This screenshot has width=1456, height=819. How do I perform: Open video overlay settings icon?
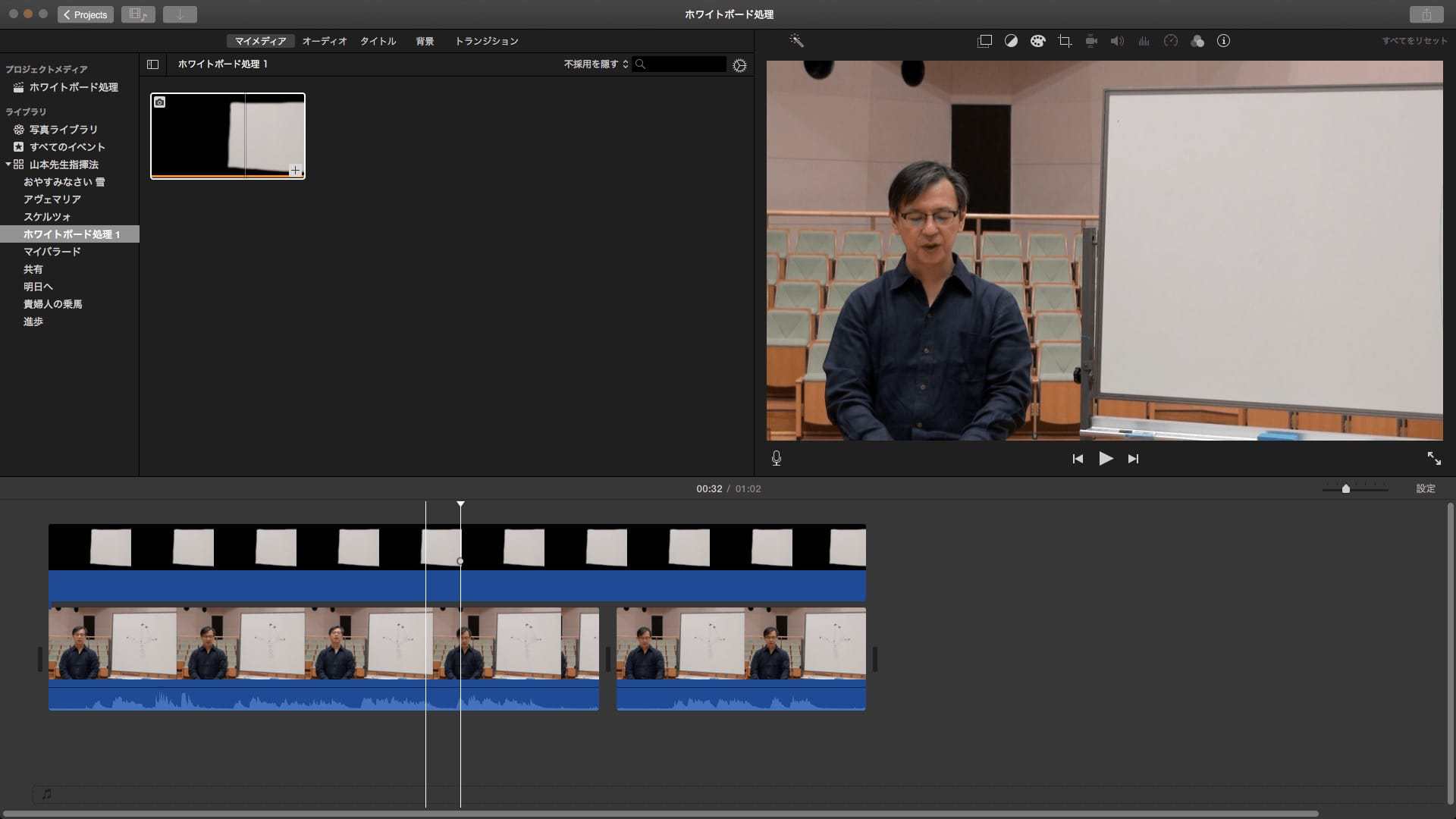(x=984, y=41)
